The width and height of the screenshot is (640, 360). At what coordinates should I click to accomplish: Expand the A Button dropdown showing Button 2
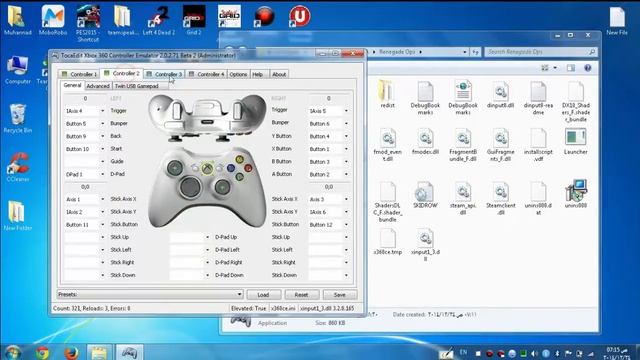(346, 174)
